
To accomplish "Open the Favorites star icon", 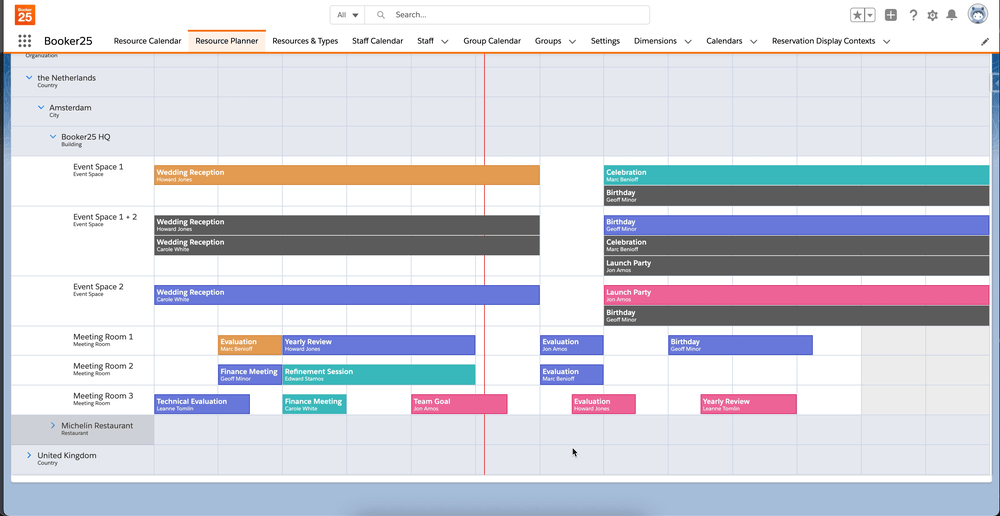I will tap(857, 15).
